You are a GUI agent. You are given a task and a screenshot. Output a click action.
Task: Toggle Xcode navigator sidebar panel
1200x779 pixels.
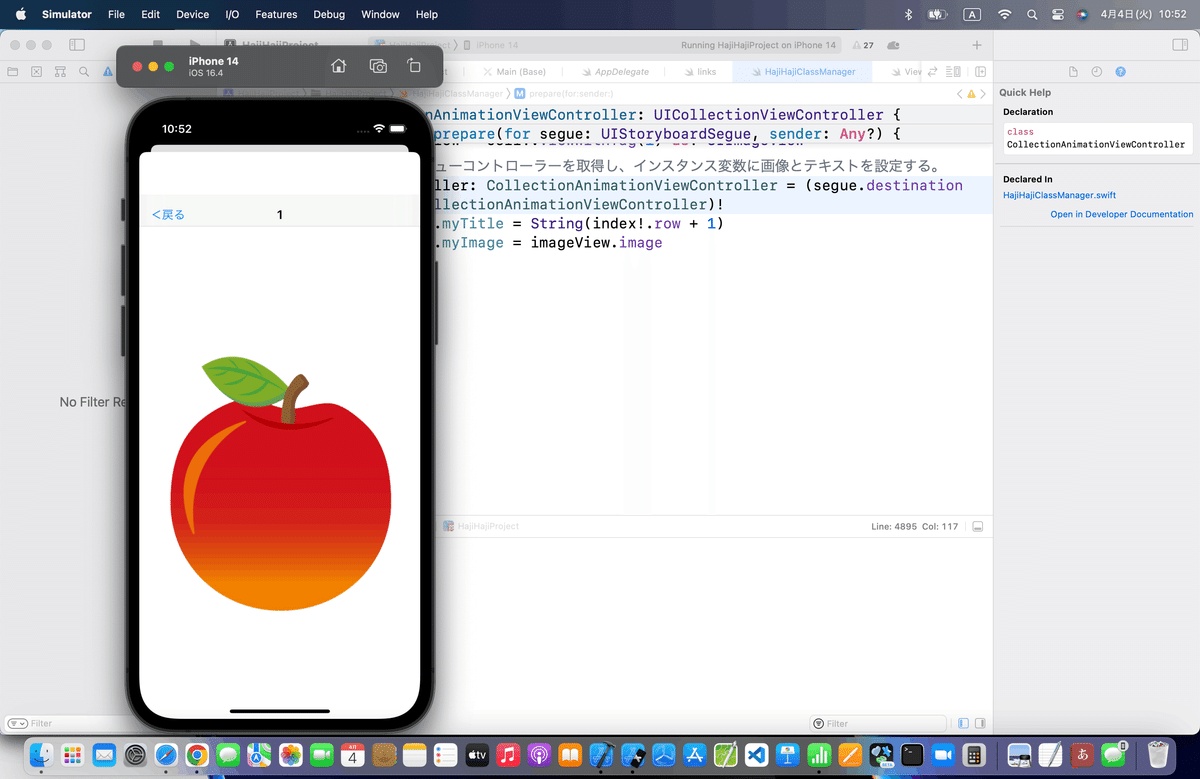(77, 45)
